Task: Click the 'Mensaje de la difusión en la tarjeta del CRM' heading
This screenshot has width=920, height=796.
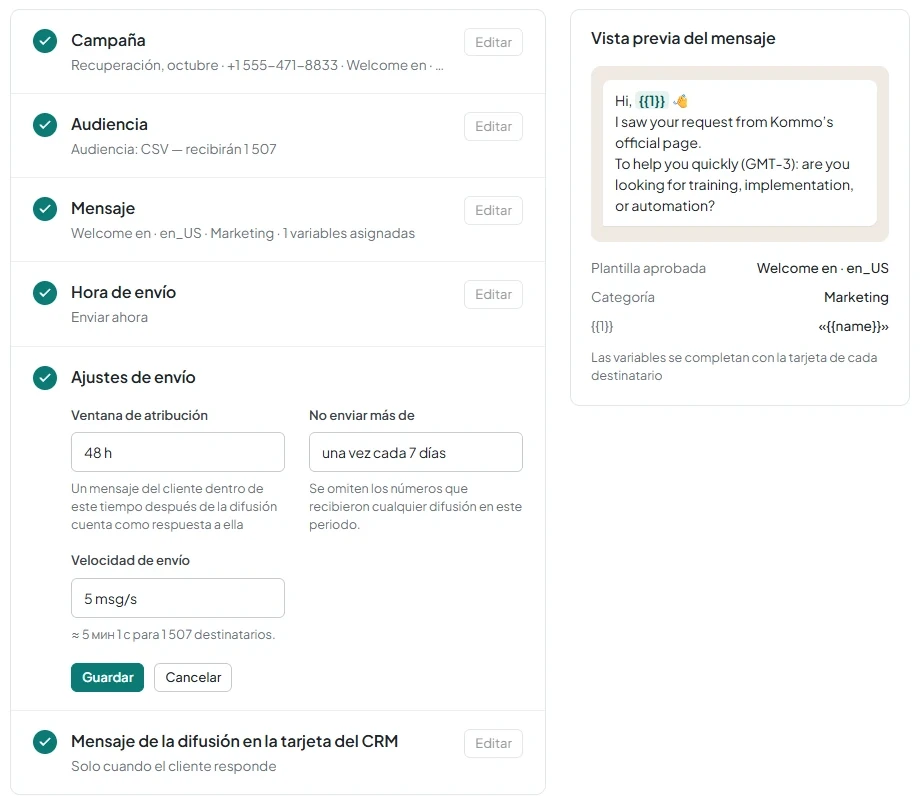Action: click(235, 741)
